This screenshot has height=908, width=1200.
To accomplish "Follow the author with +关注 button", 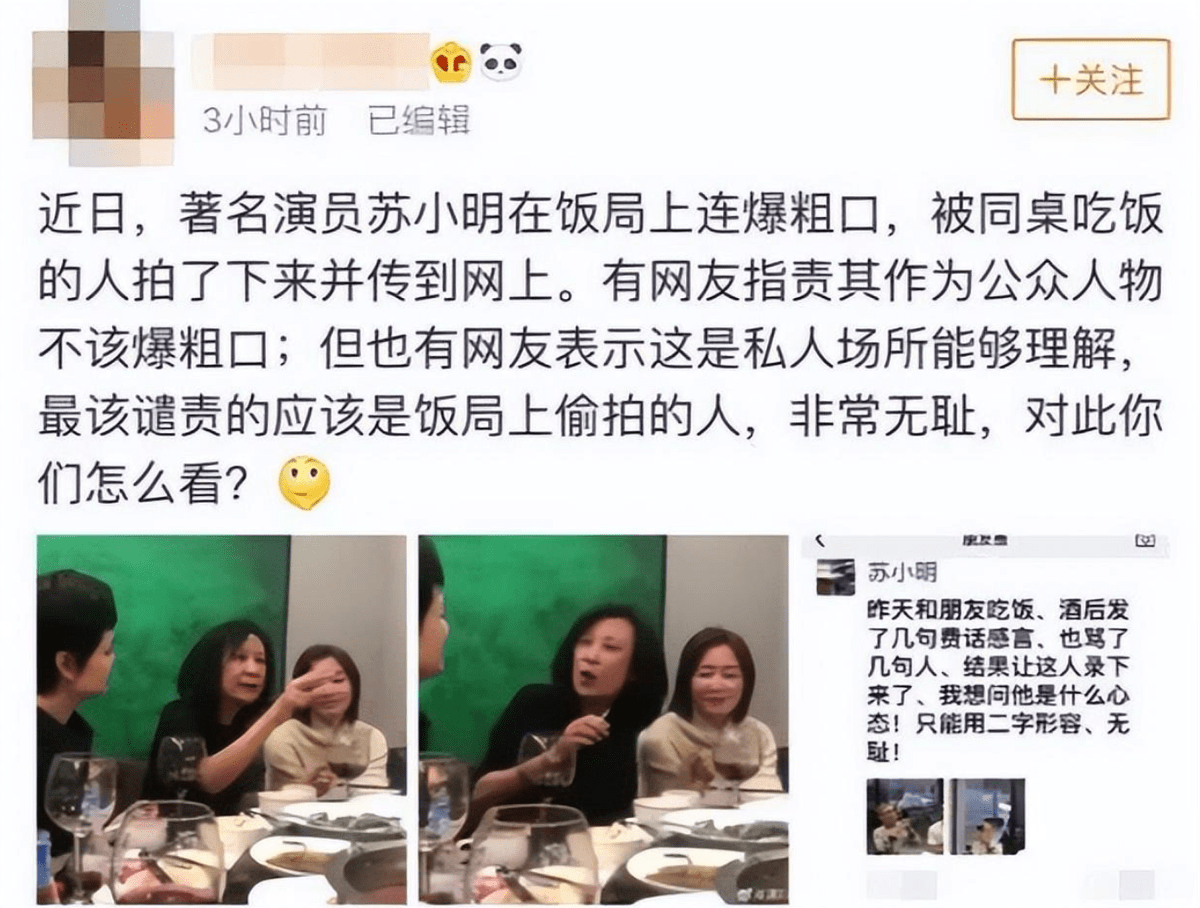I will (1091, 80).
